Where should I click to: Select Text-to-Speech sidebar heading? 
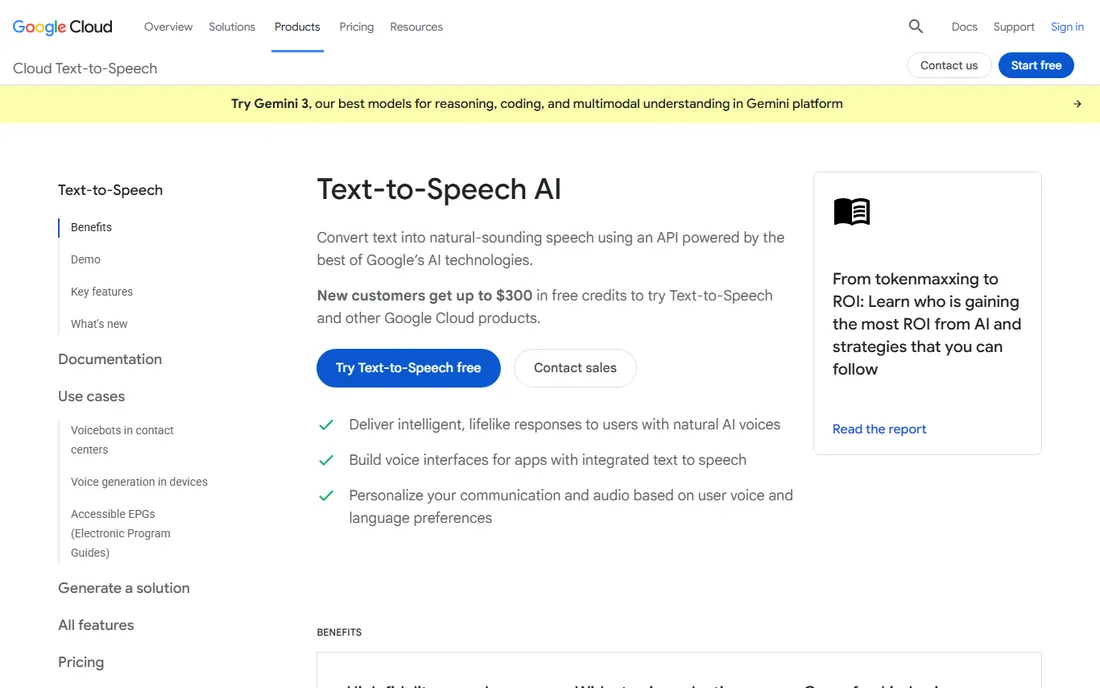110,190
